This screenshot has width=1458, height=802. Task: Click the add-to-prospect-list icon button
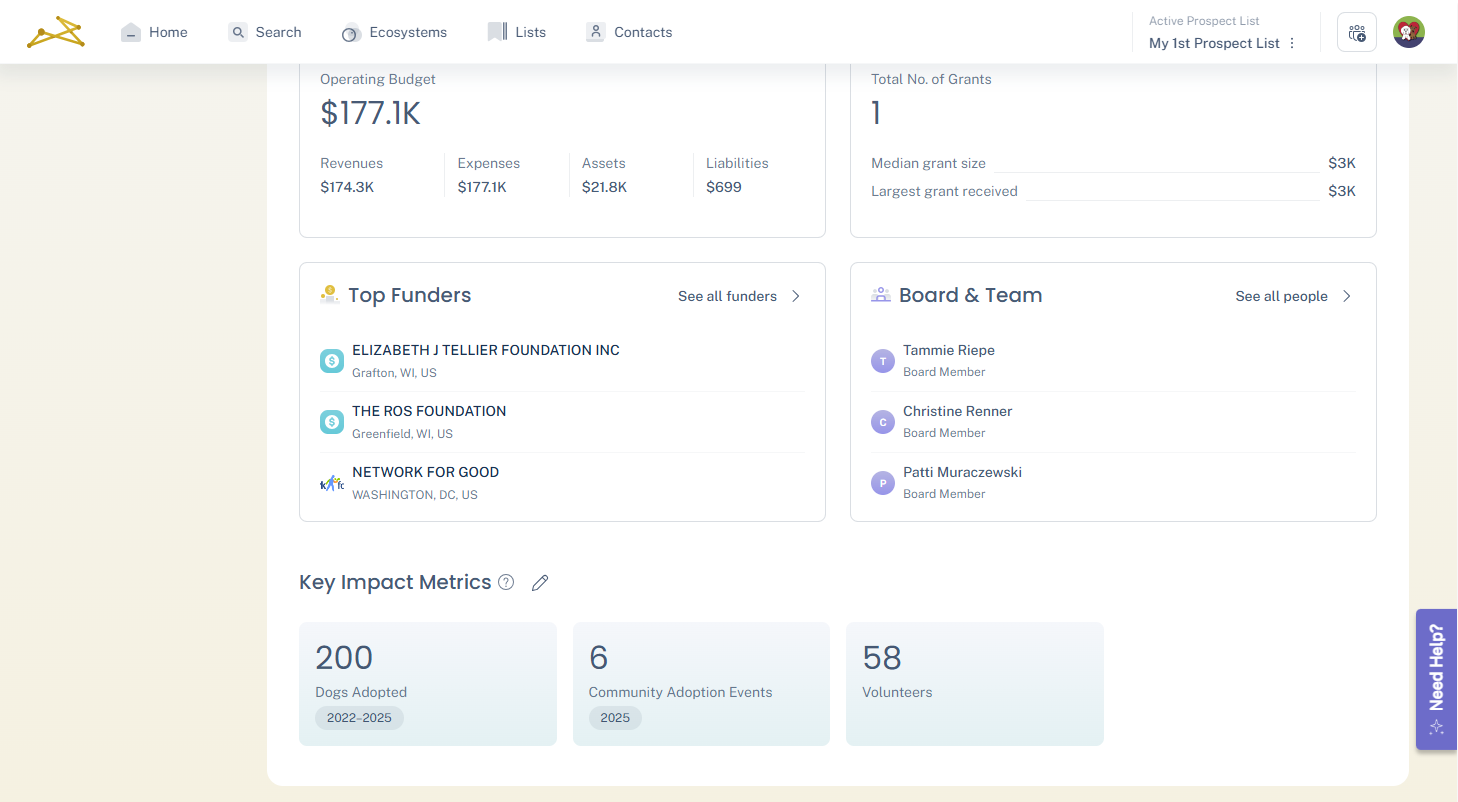point(1357,33)
